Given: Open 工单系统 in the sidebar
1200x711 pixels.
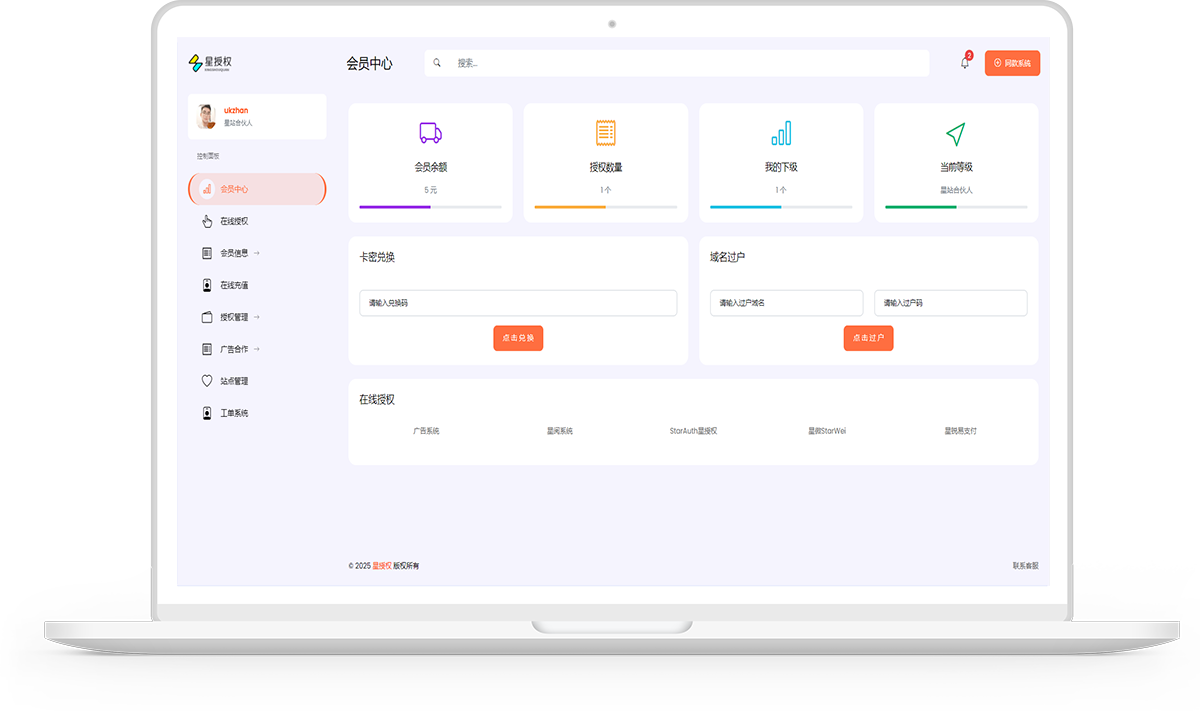Looking at the screenshot, I should click(234, 413).
